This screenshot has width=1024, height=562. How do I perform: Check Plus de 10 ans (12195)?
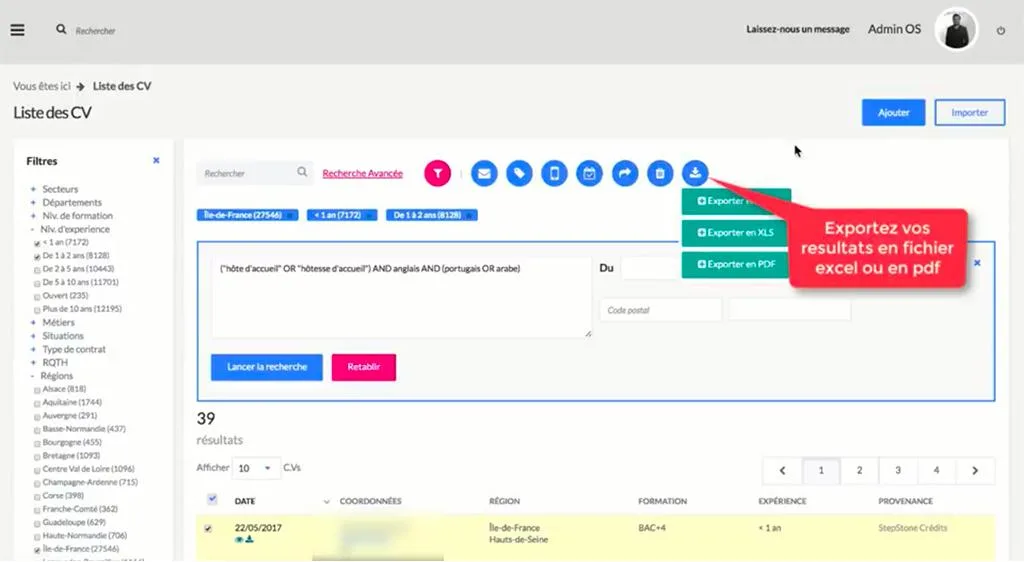click(x=37, y=310)
